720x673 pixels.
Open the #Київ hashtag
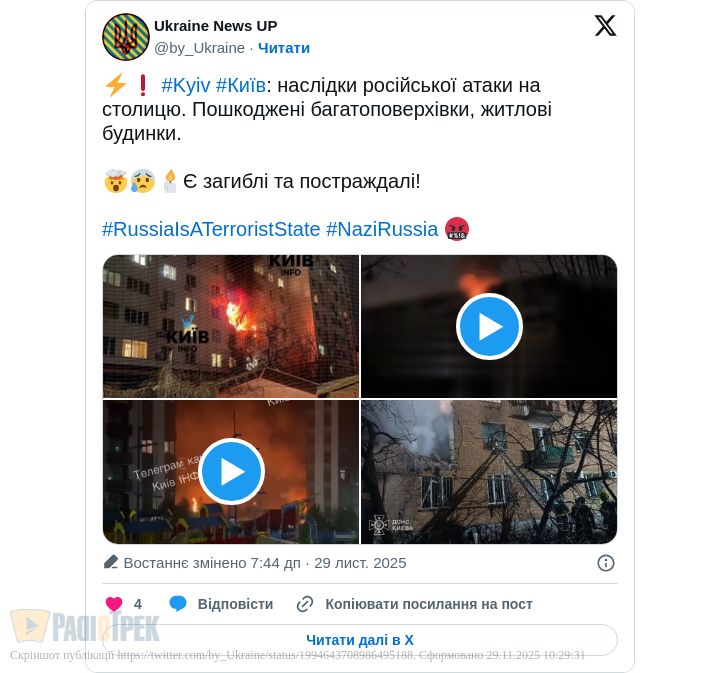(241, 85)
